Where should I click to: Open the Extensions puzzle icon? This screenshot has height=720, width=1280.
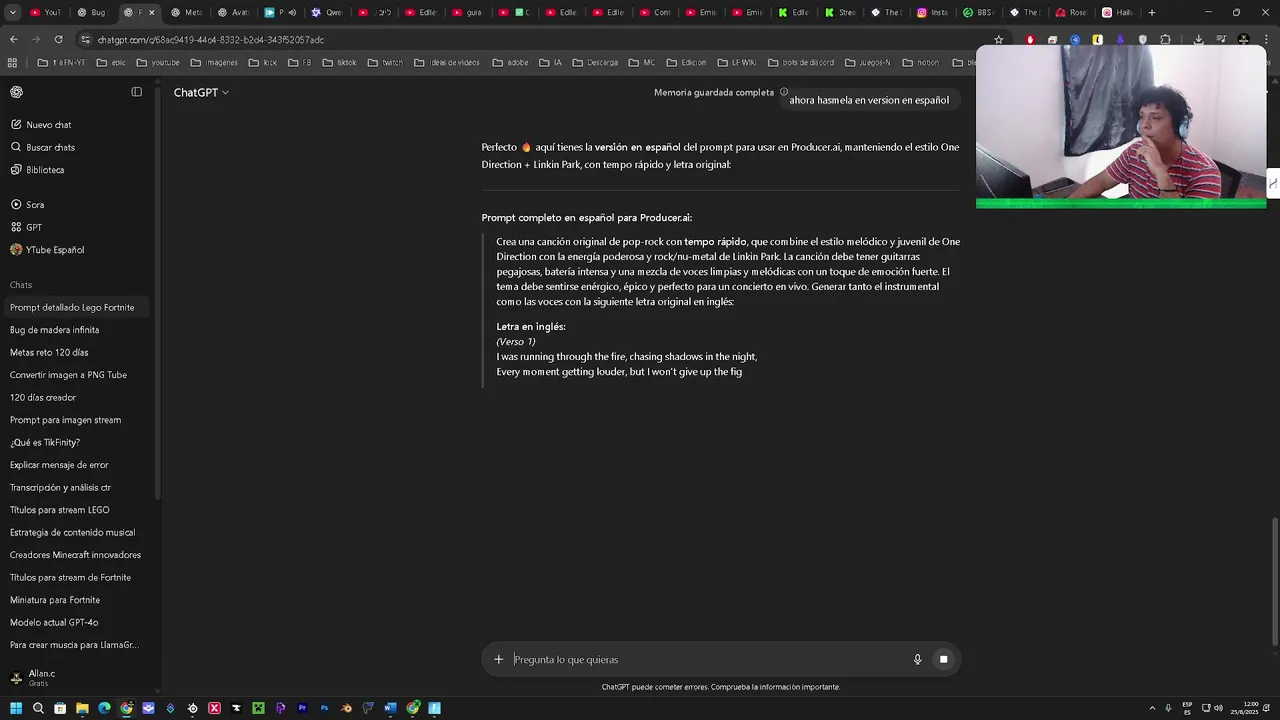click(x=1165, y=39)
